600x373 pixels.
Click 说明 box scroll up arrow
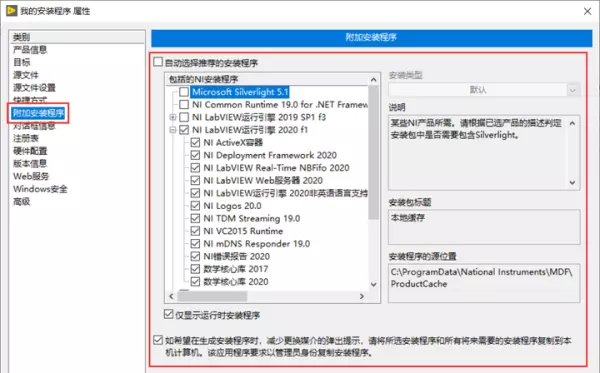tap(572, 123)
